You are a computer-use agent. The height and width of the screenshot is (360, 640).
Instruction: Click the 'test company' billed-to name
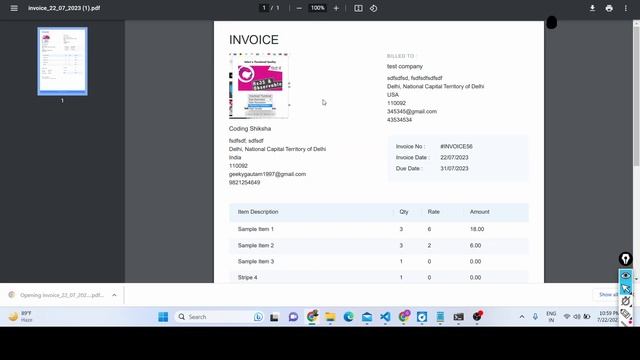405,66
